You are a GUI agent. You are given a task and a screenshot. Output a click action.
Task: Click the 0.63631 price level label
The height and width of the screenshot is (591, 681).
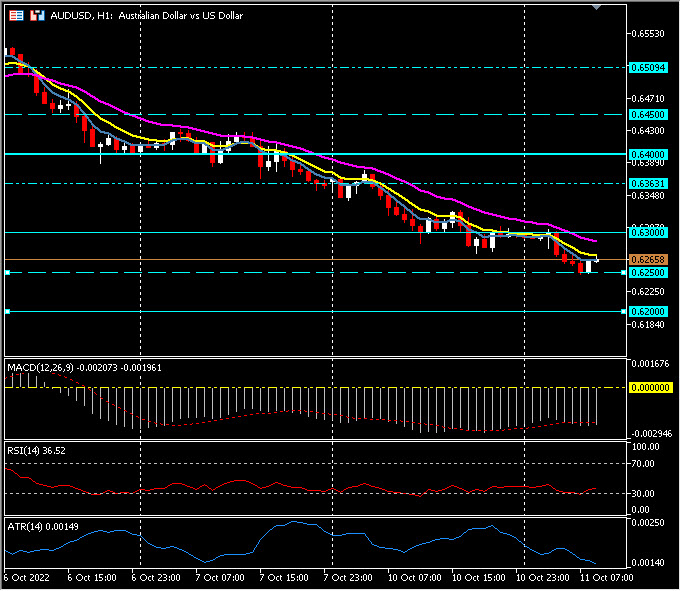point(647,184)
